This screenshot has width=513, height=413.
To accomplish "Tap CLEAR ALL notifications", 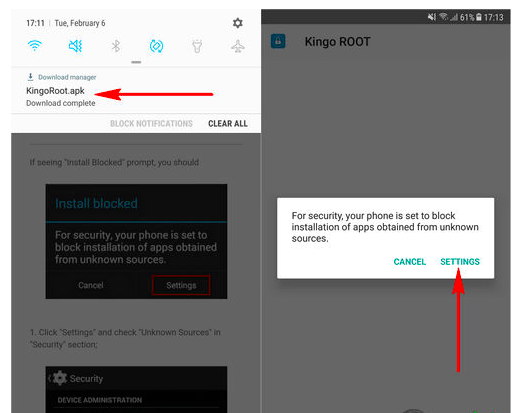I will (x=228, y=124).
